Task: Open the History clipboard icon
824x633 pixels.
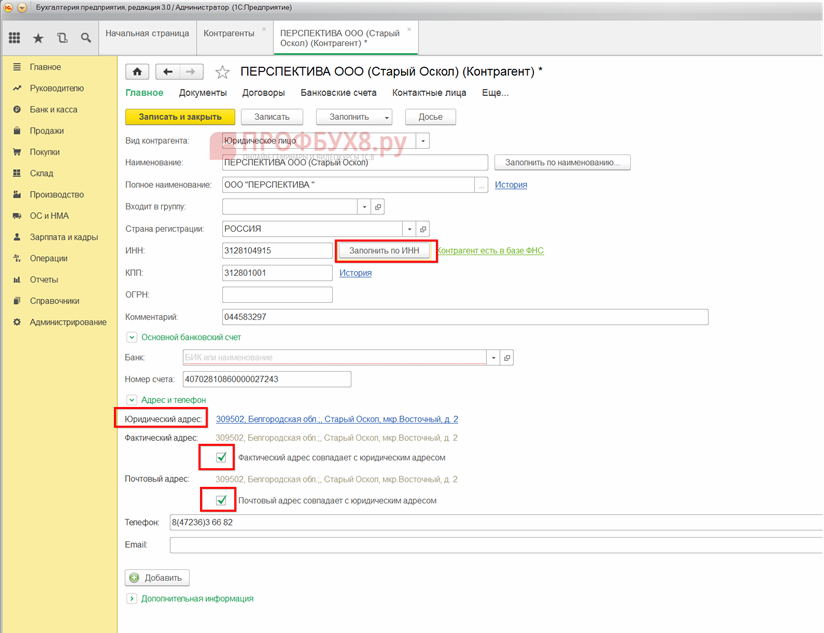Action: pyautogui.click(x=62, y=38)
